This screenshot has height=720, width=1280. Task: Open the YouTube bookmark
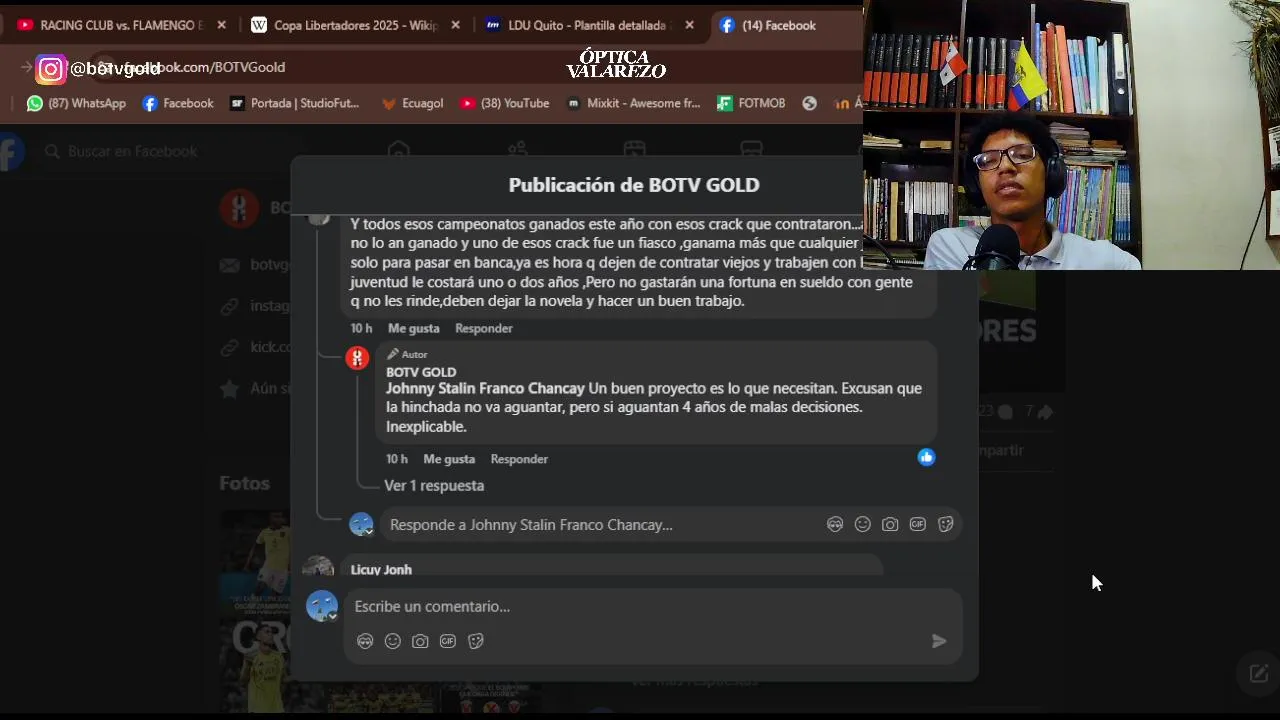pyautogui.click(x=504, y=103)
